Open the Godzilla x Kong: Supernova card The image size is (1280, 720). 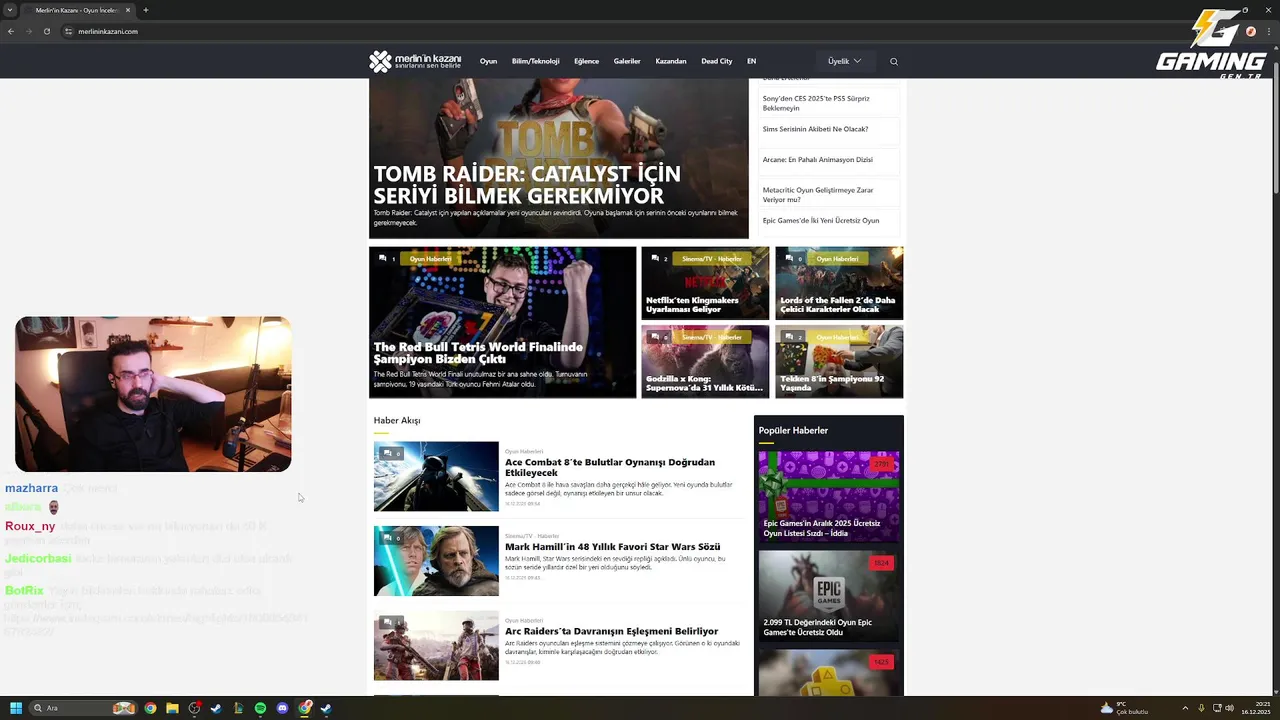[705, 361]
